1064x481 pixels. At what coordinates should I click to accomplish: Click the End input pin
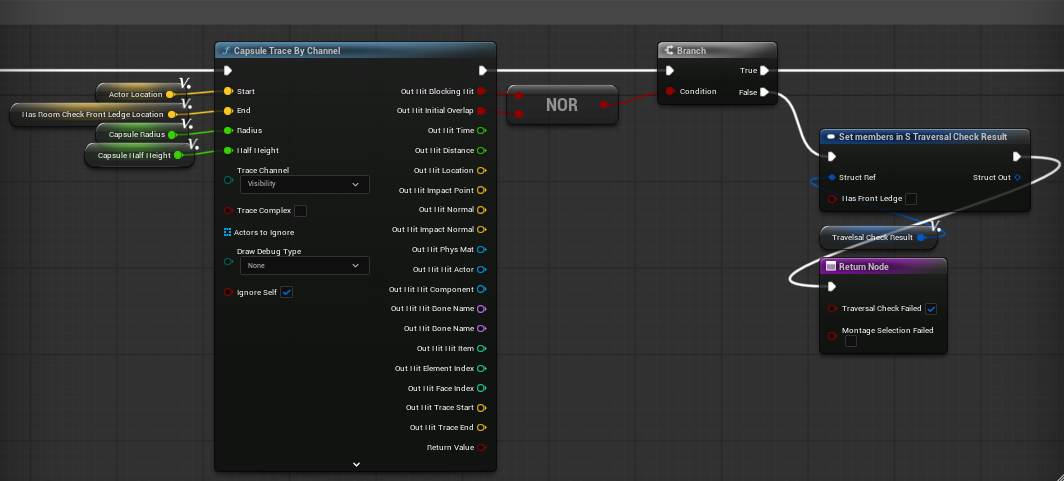pyautogui.click(x=228, y=111)
